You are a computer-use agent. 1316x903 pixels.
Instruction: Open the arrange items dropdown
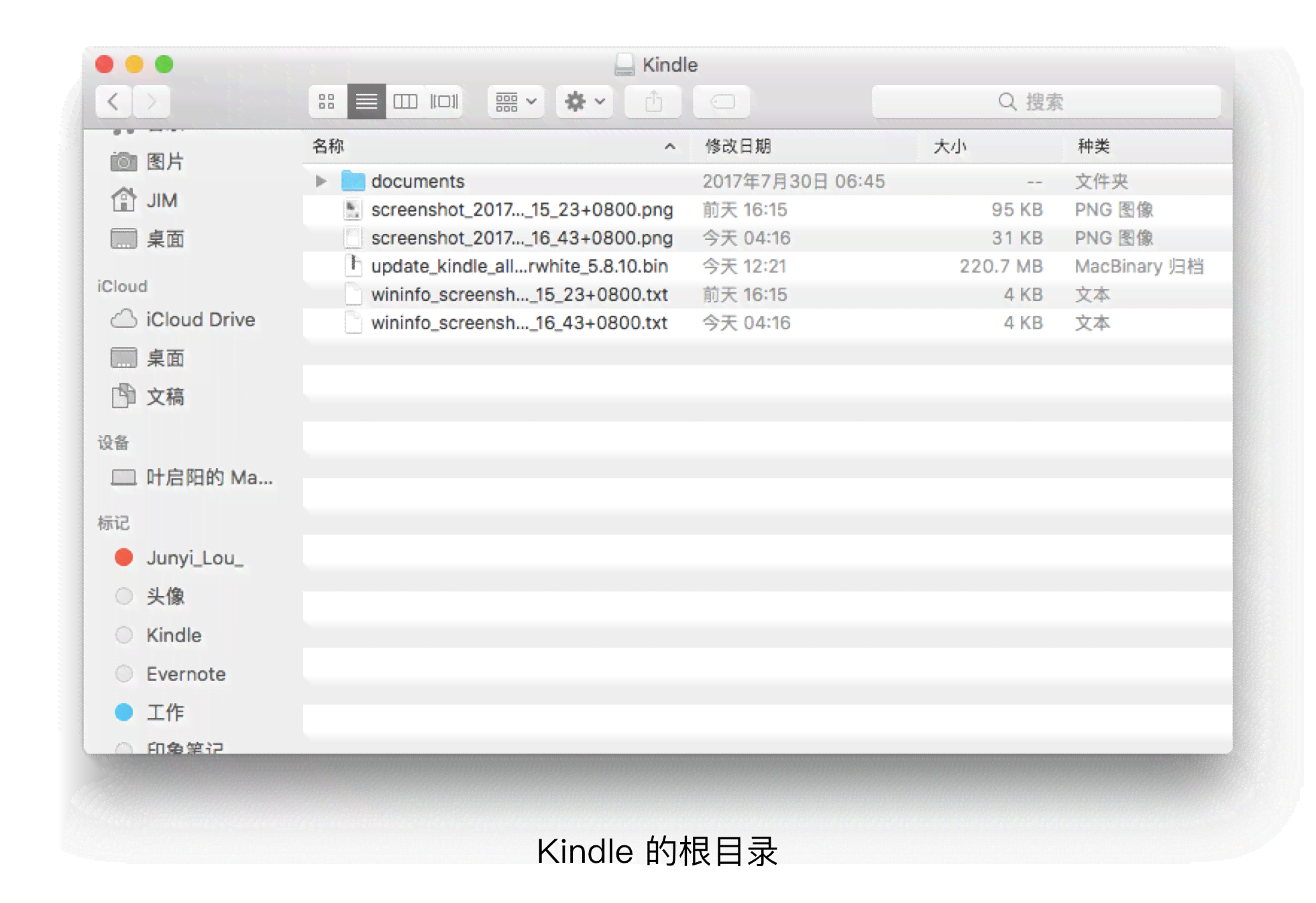click(516, 102)
